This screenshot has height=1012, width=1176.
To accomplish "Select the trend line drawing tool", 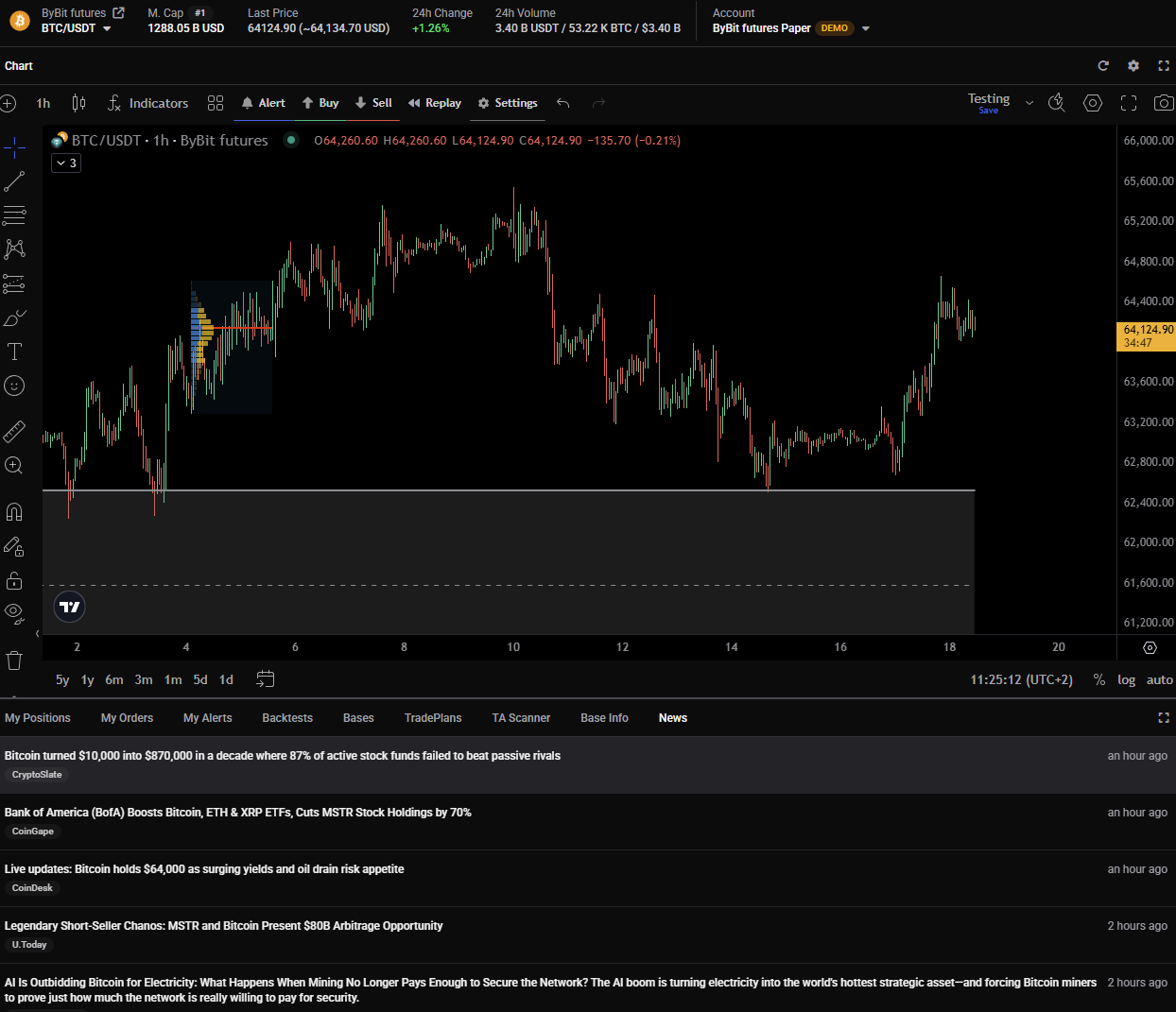I will (14, 181).
